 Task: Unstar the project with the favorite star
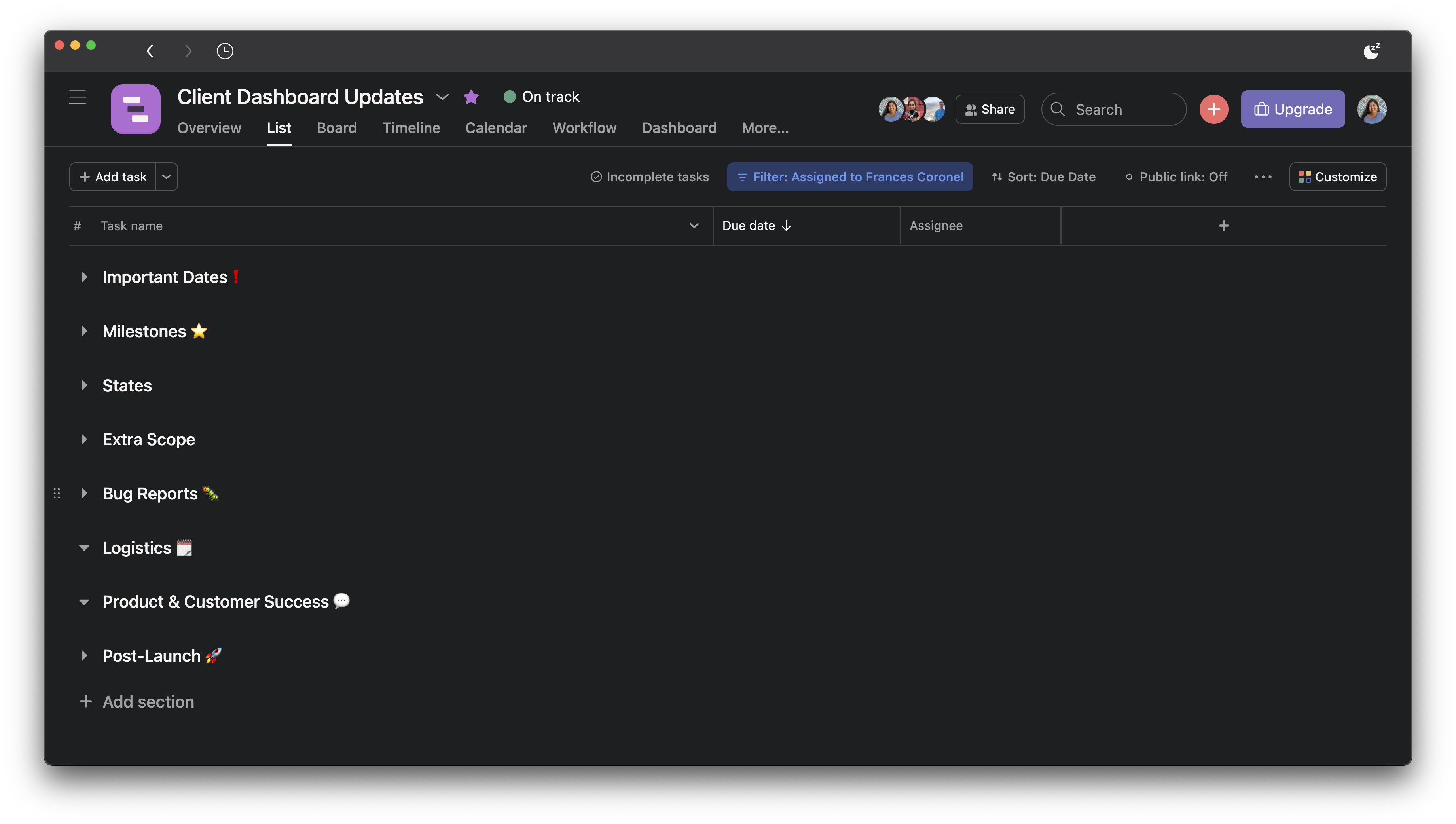point(470,97)
